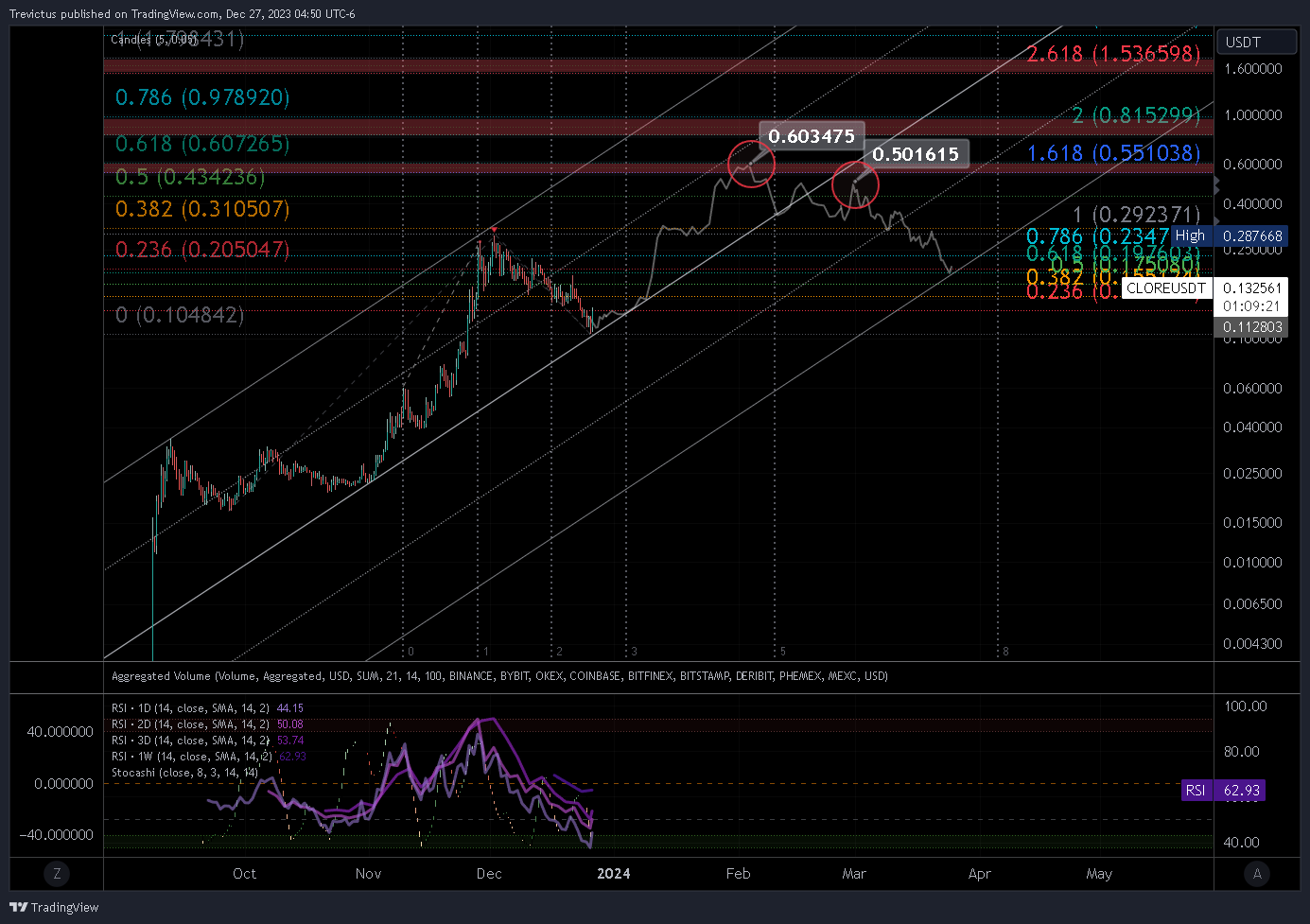Click the 0.112803 price label

click(1252, 327)
